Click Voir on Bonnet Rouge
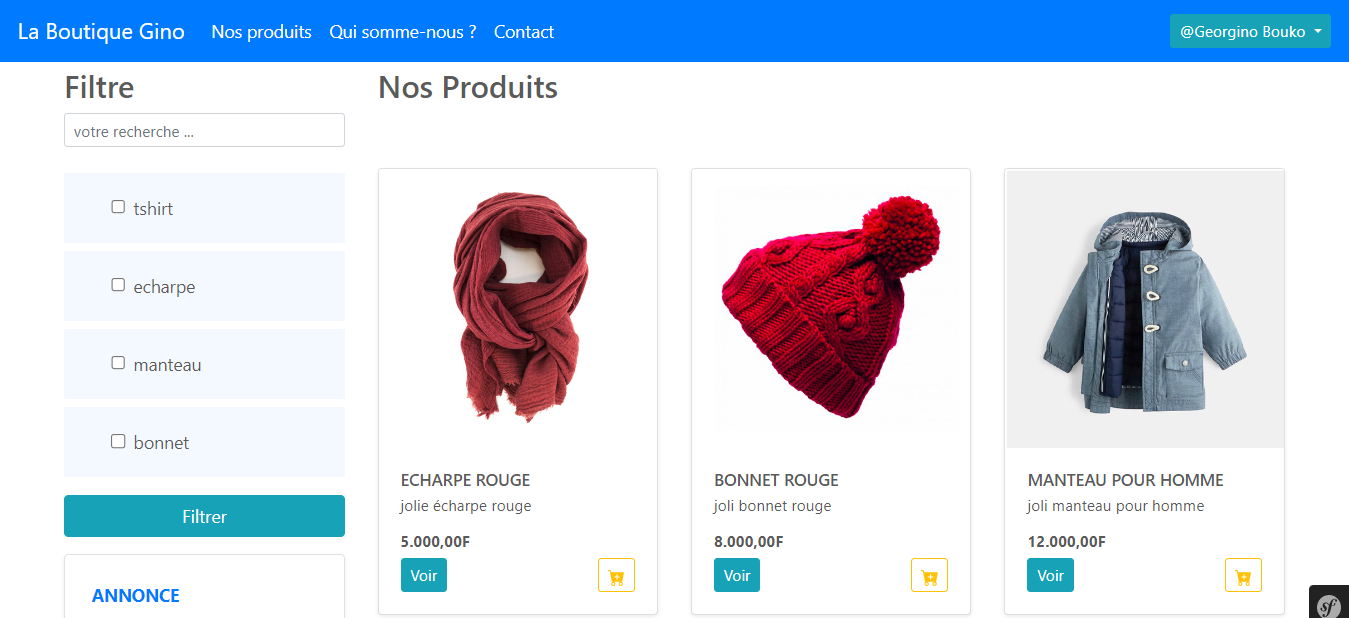The image size is (1349, 618). (x=736, y=575)
